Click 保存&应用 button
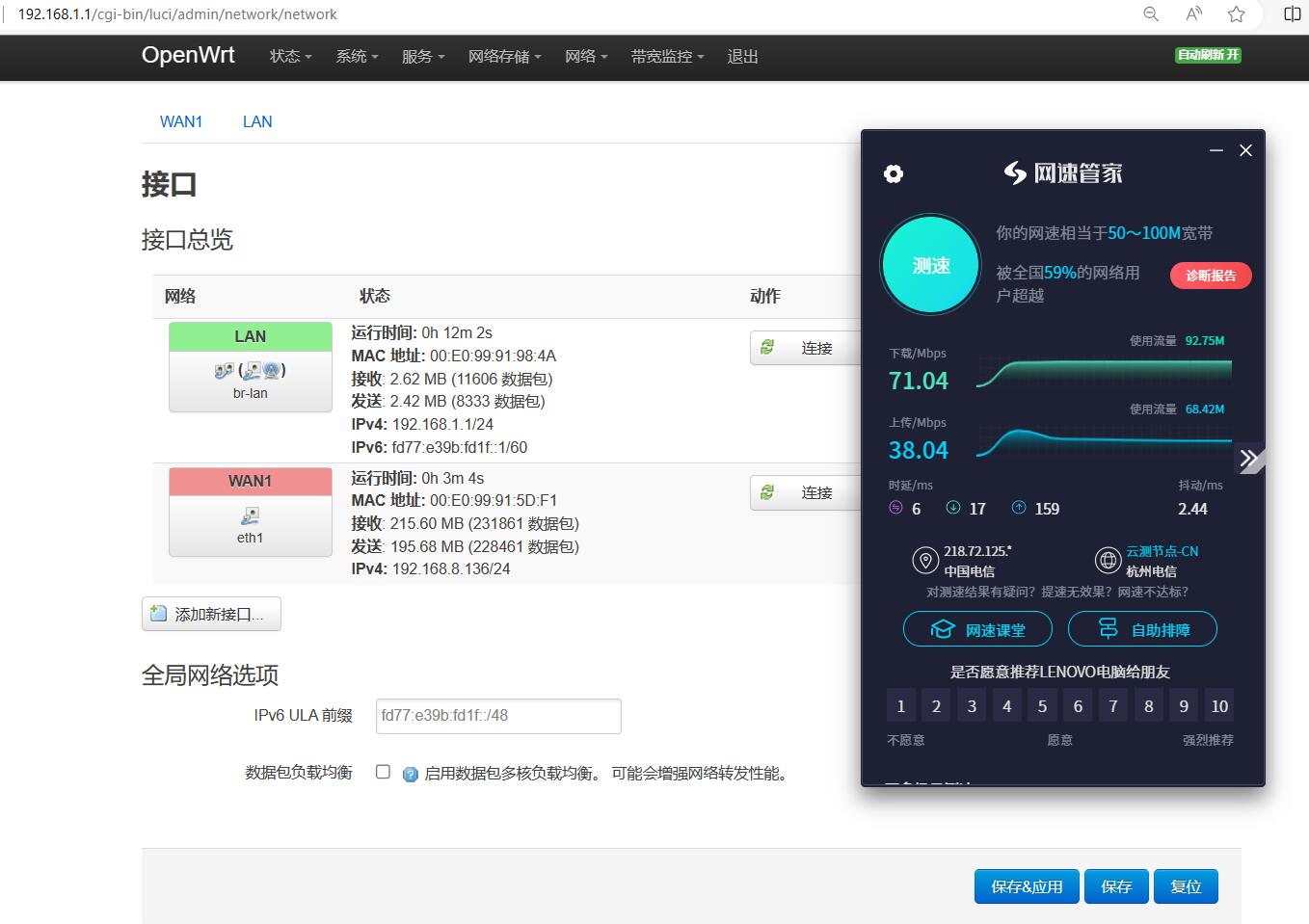Viewport: 1309px width, 924px height. point(1027,886)
